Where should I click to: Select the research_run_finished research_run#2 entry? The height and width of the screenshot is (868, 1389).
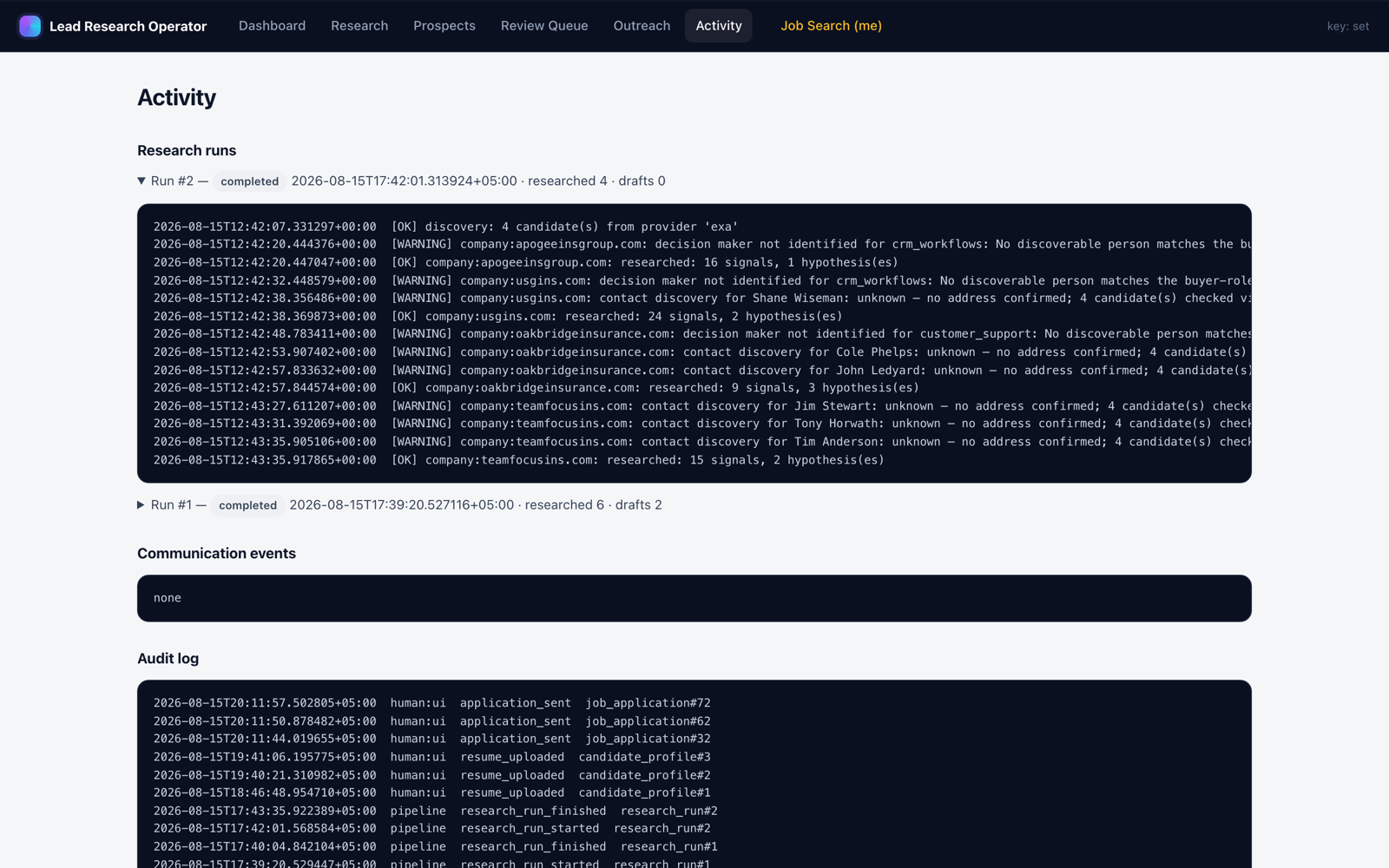pos(435,811)
